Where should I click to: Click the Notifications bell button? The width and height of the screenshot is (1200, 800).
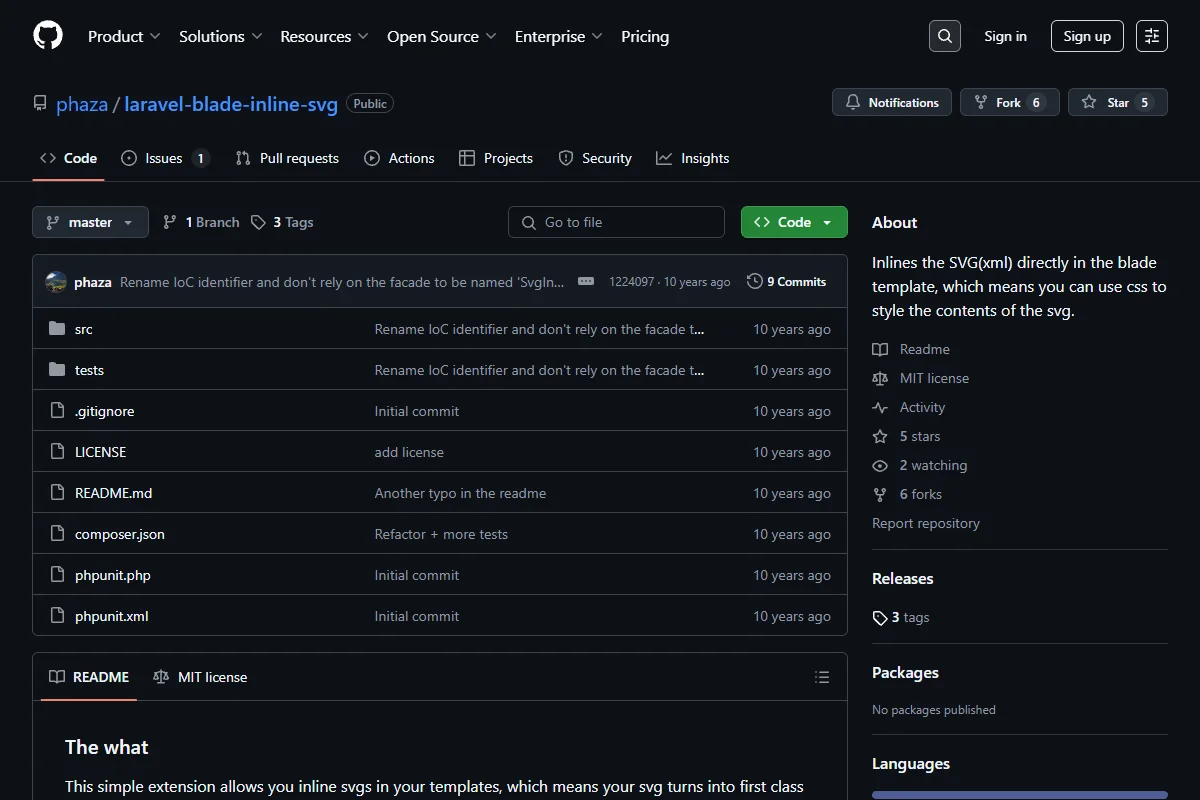click(892, 103)
